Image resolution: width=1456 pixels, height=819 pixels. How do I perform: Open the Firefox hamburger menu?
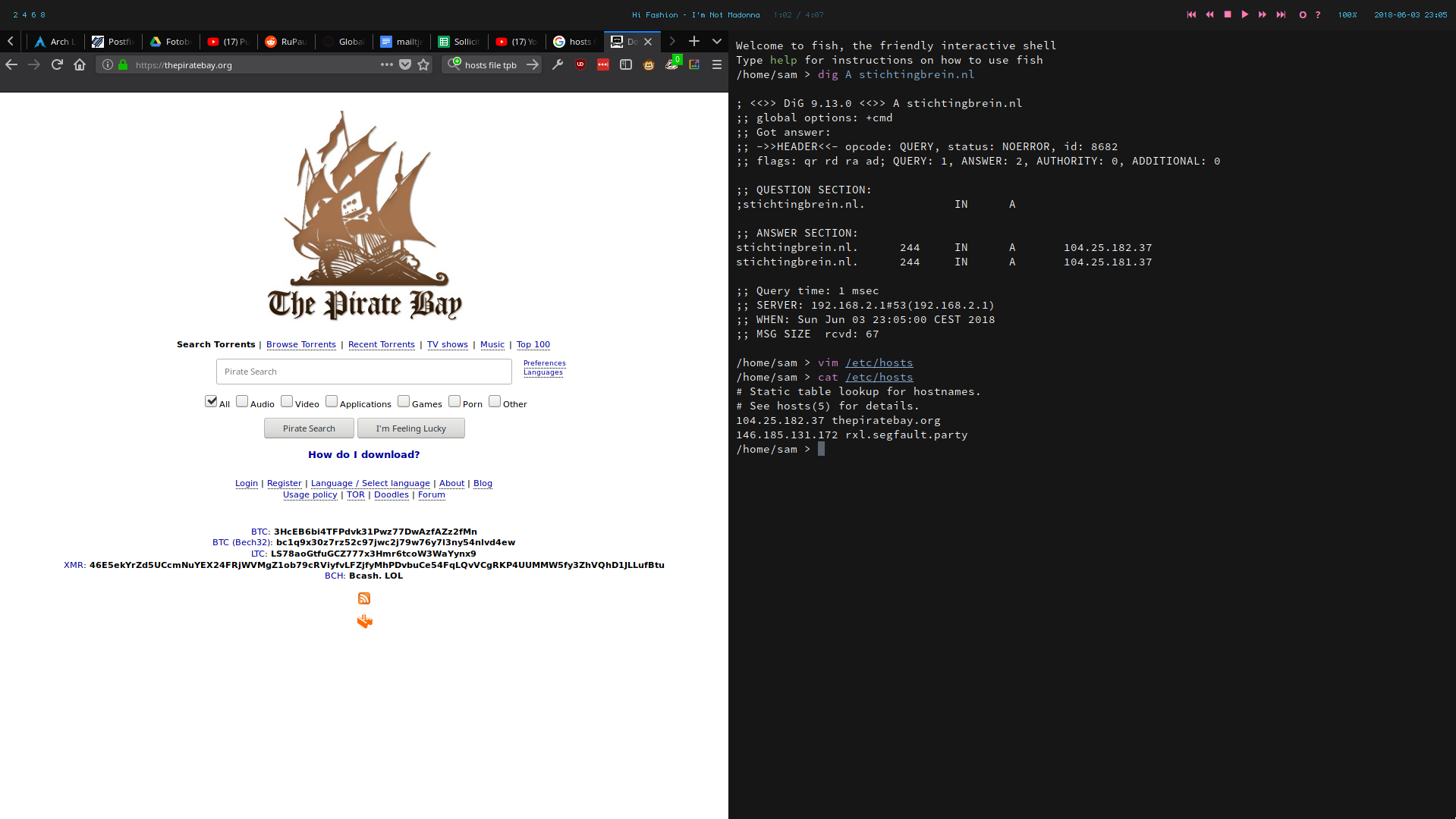pos(717,65)
